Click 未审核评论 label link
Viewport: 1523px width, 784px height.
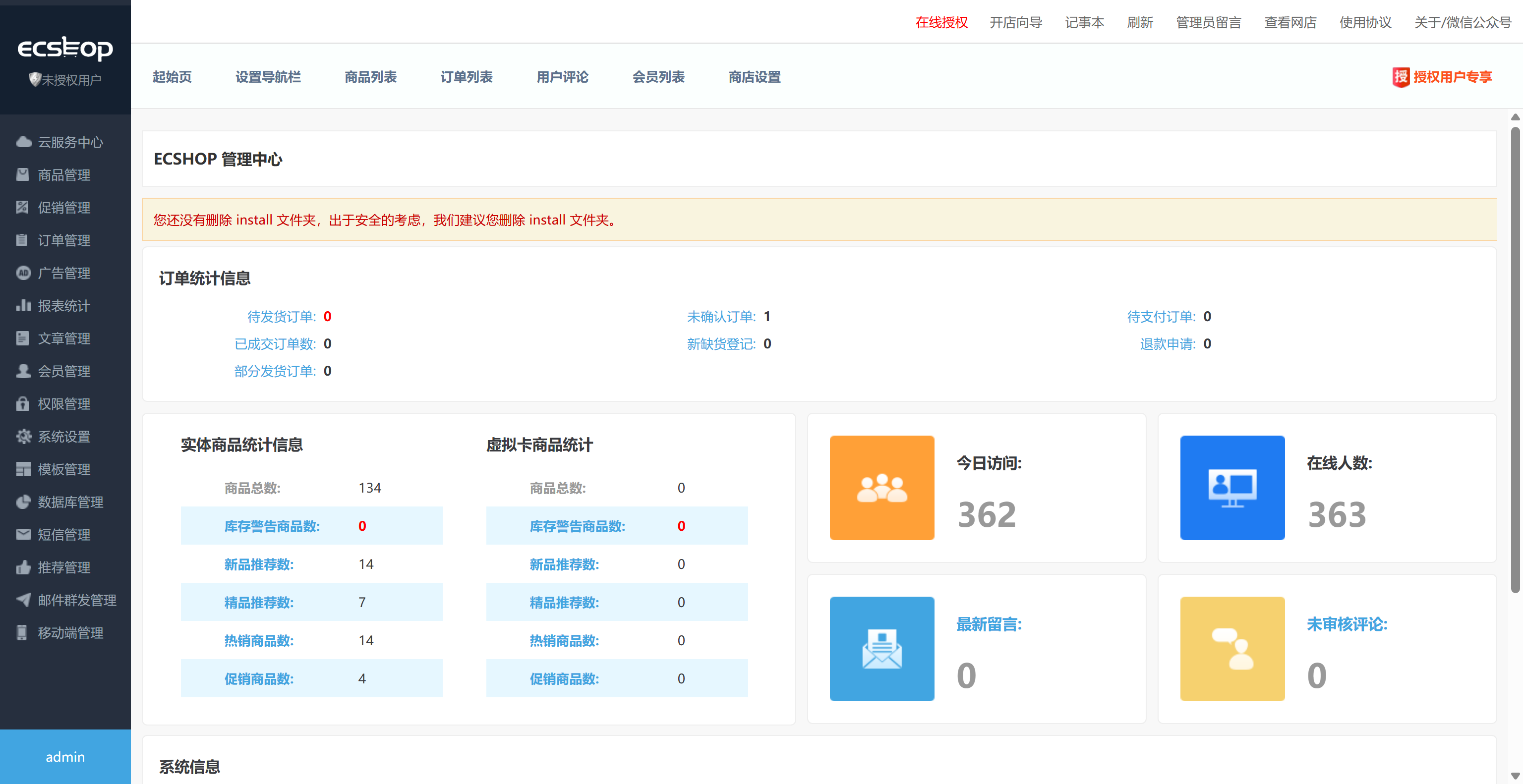pos(1347,624)
